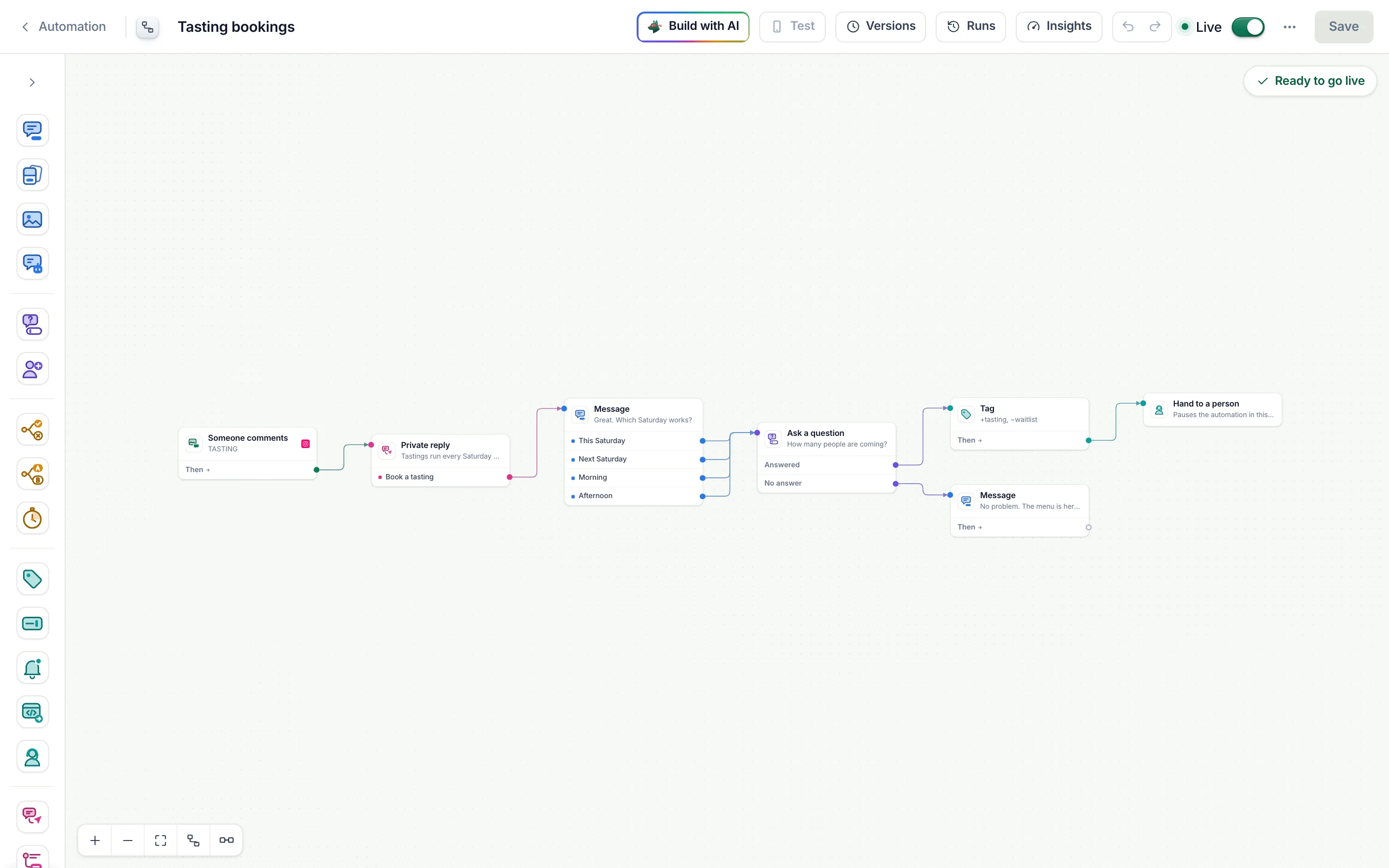Viewport: 1389px width, 868px height.
Task: Open the Versions panel
Action: coord(881,27)
